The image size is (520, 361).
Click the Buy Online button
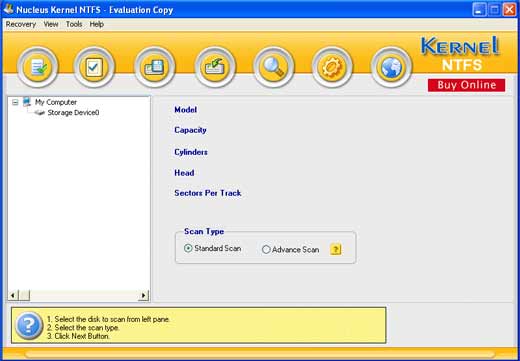tap(466, 85)
